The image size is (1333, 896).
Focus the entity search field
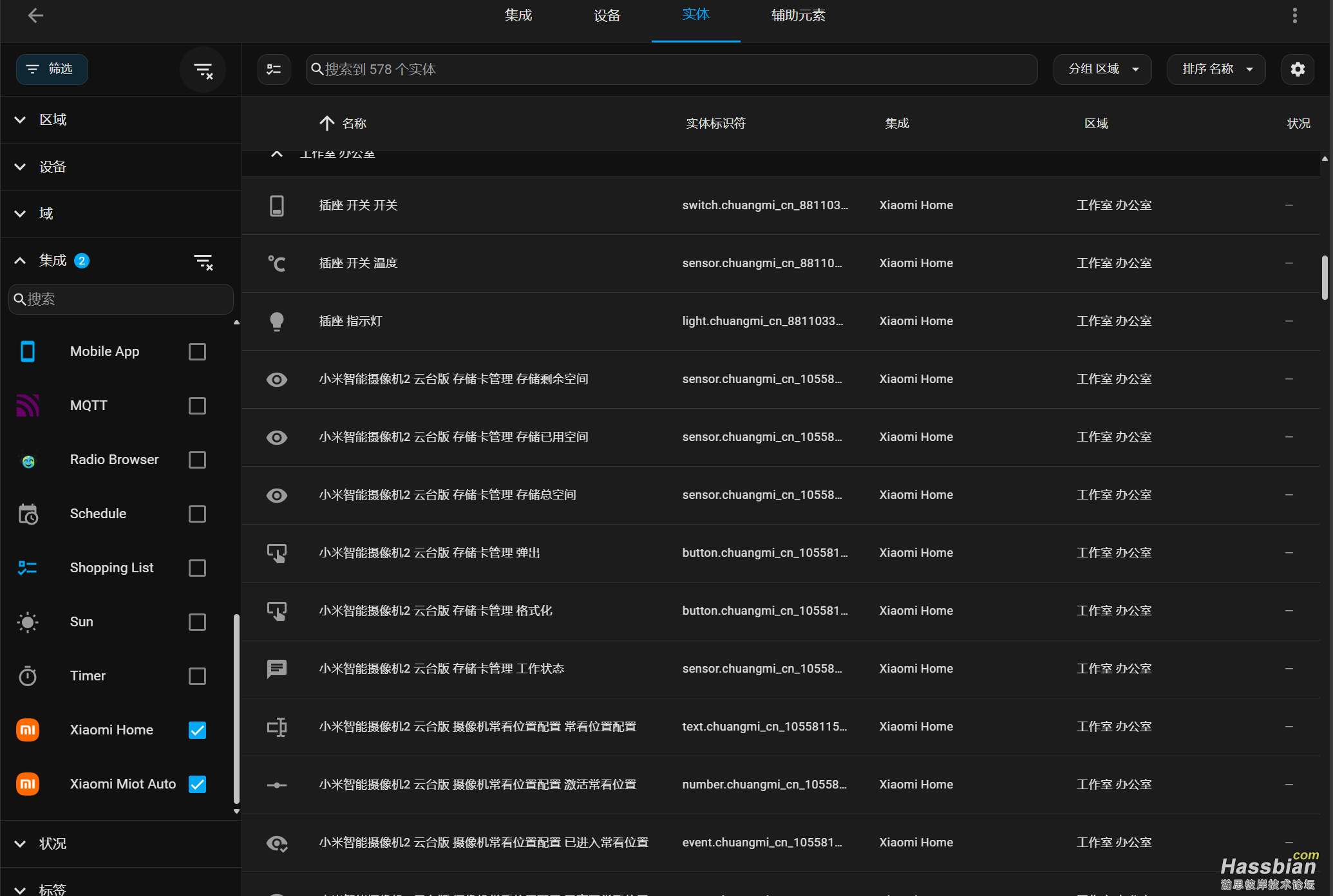click(672, 70)
